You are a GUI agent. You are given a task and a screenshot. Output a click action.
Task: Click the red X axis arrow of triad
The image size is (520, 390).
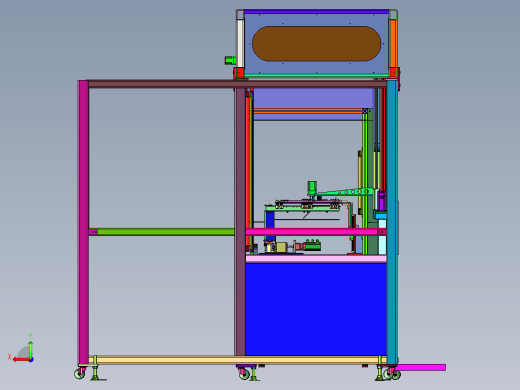pyautogui.click(x=21, y=360)
